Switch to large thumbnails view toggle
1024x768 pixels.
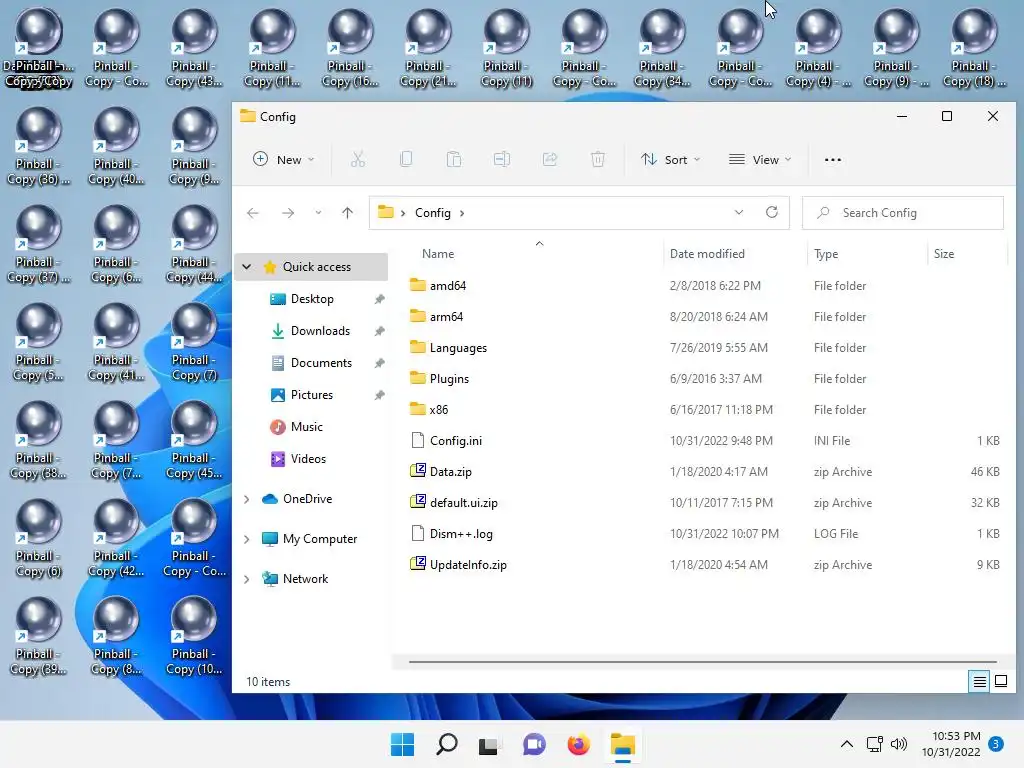point(1000,682)
